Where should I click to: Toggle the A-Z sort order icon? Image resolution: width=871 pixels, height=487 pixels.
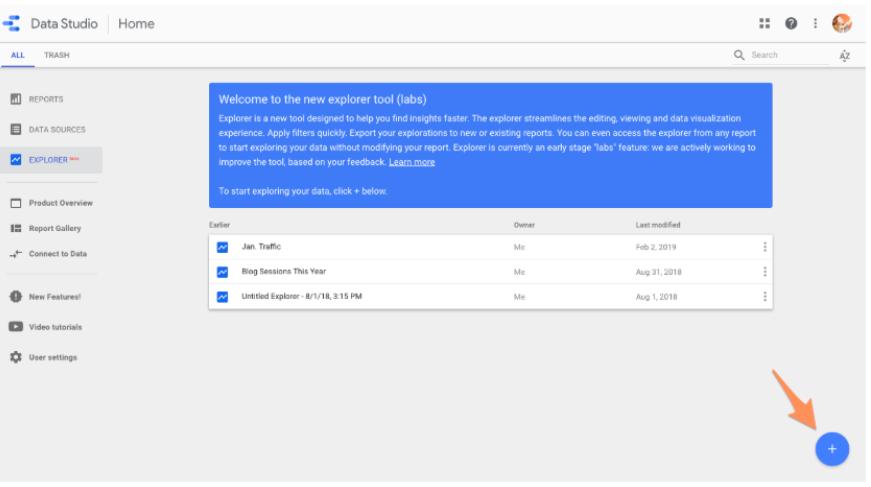(x=844, y=55)
